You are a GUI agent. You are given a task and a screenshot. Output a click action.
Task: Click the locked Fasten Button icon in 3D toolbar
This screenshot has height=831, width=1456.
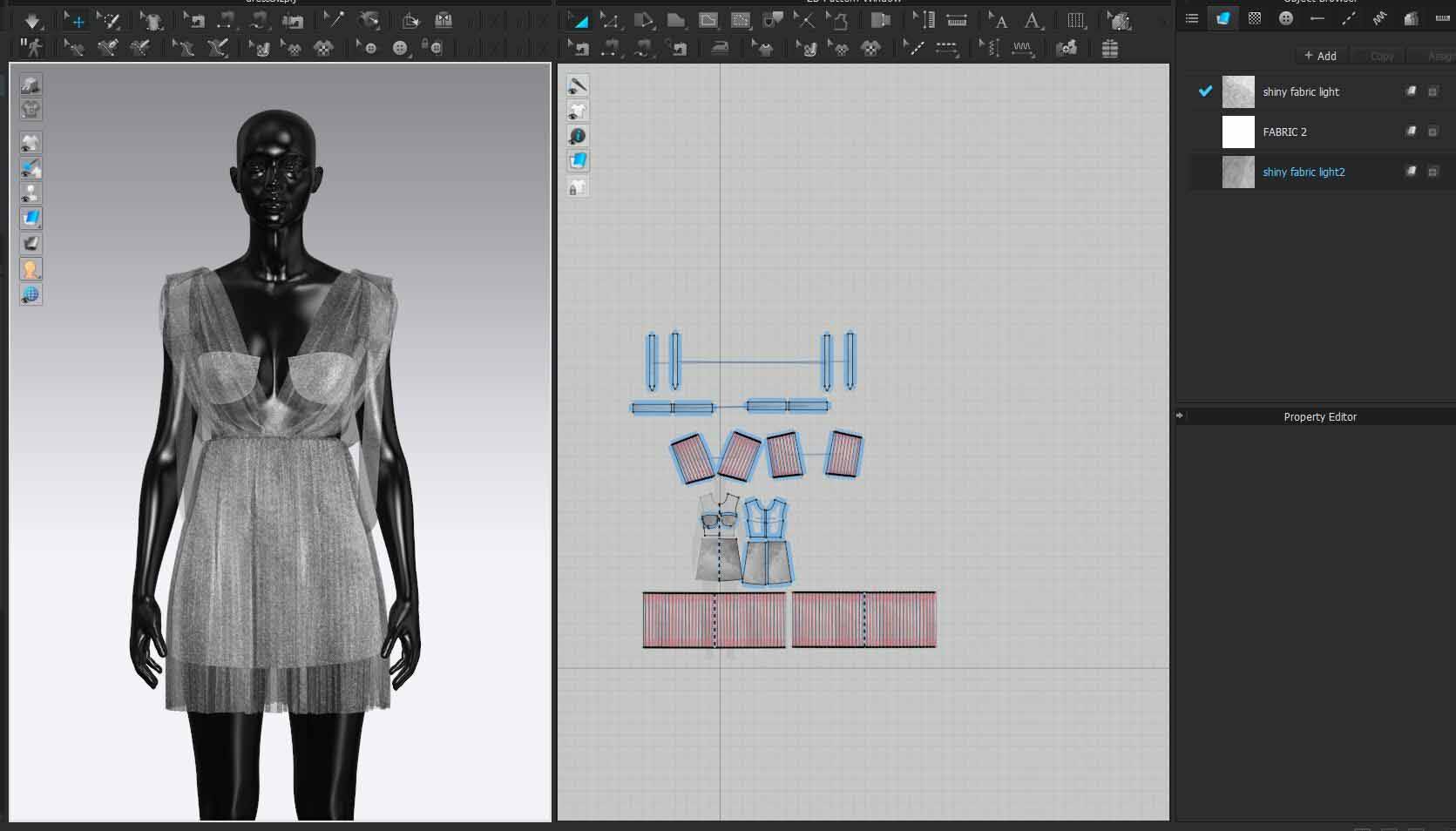pyautogui.click(x=432, y=49)
